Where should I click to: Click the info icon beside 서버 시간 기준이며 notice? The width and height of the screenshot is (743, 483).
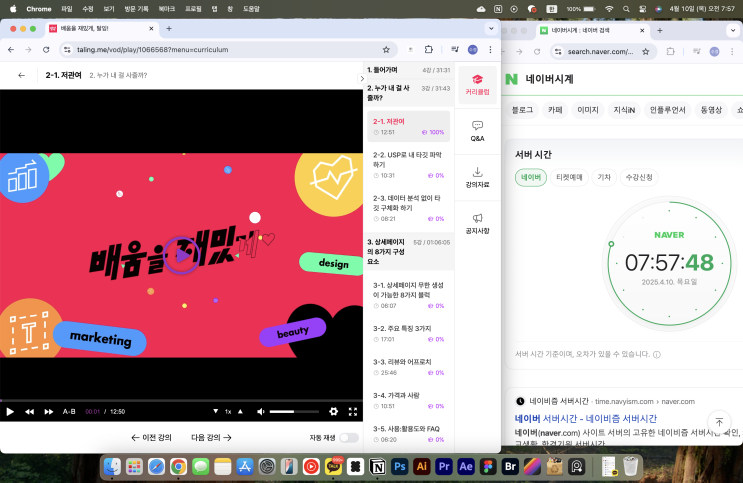[x=657, y=355]
